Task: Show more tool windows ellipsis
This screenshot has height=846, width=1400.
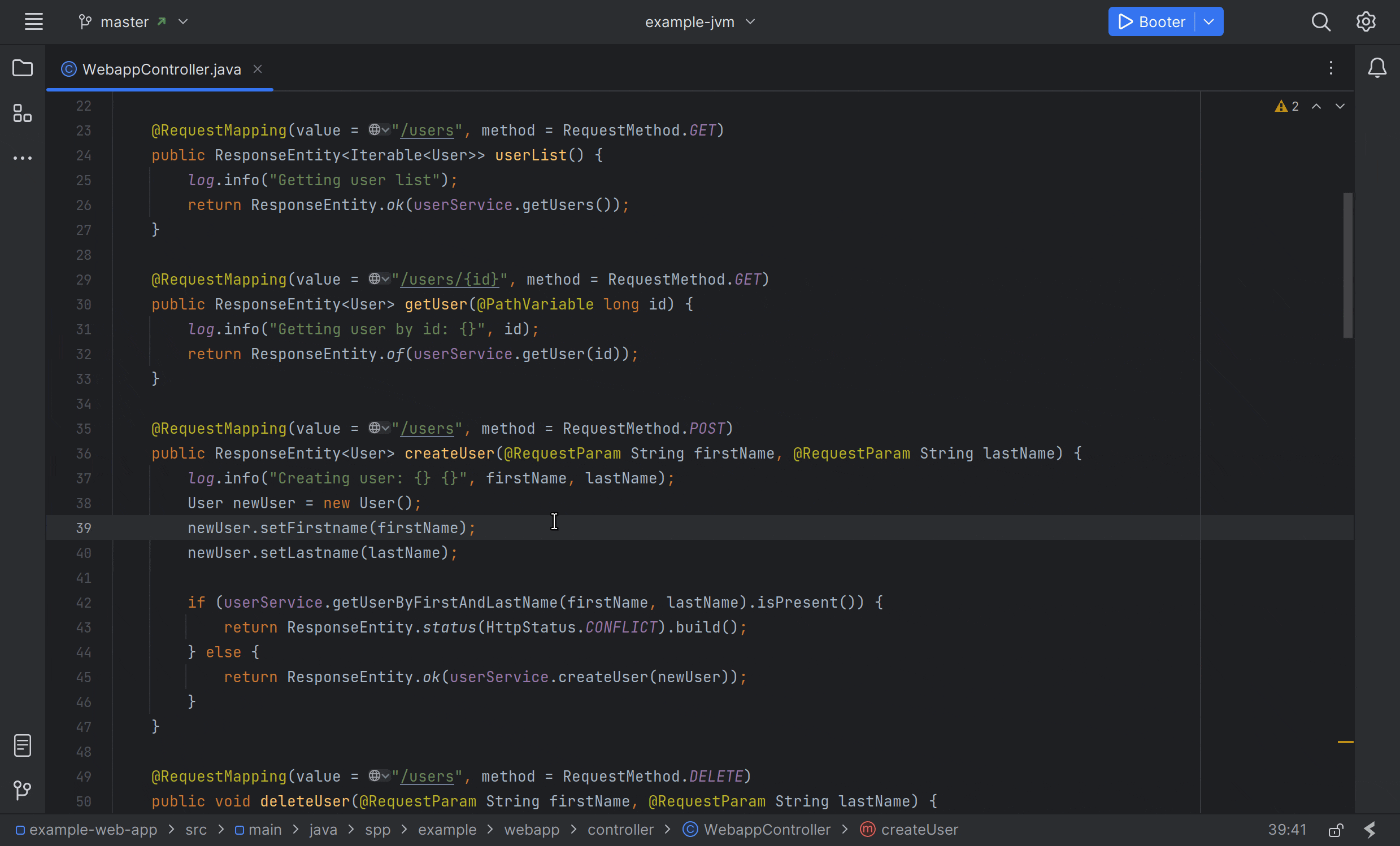Action: [23, 158]
